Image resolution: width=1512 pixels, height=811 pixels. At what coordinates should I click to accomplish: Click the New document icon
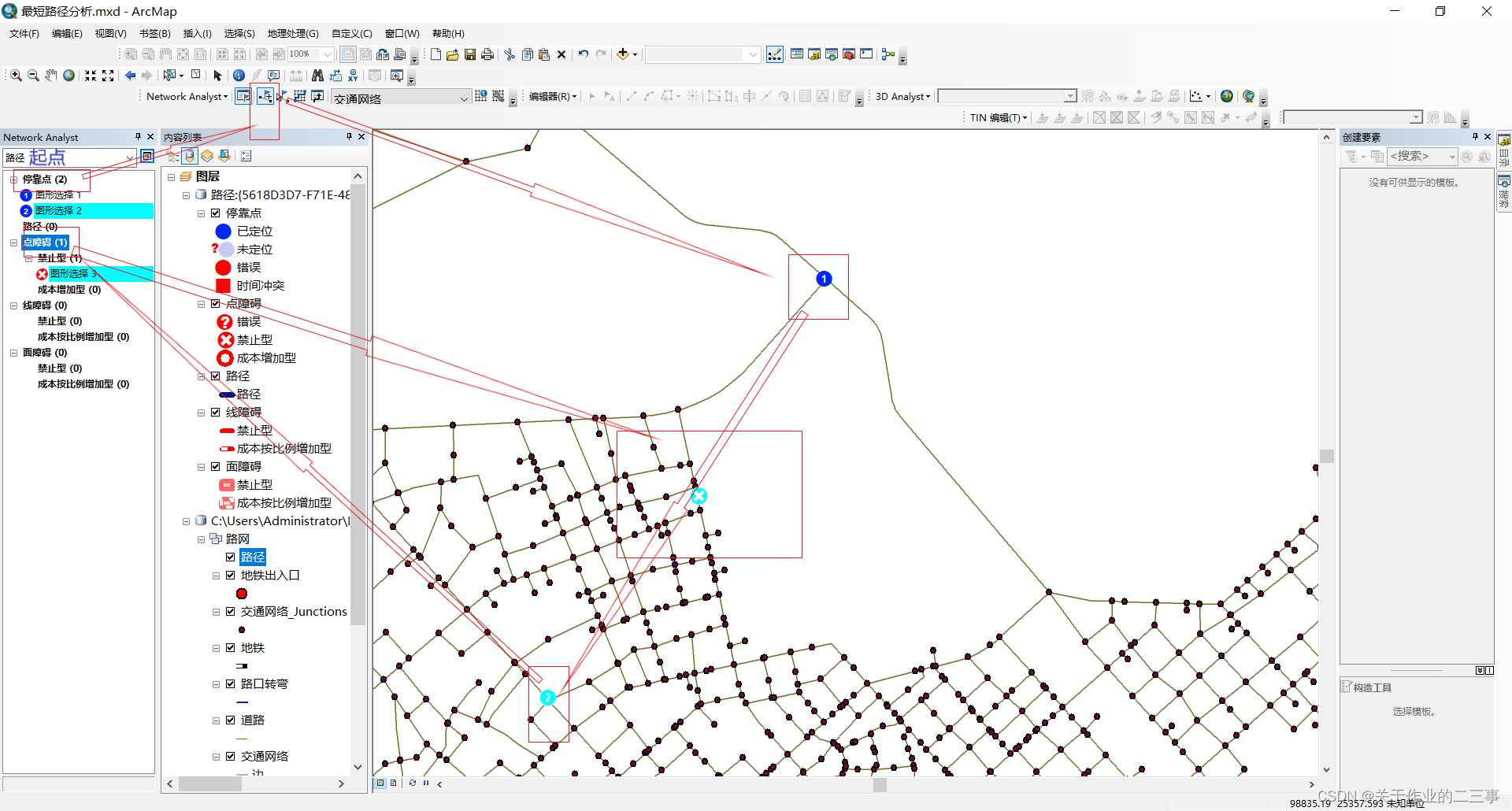[x=435, y=54]
